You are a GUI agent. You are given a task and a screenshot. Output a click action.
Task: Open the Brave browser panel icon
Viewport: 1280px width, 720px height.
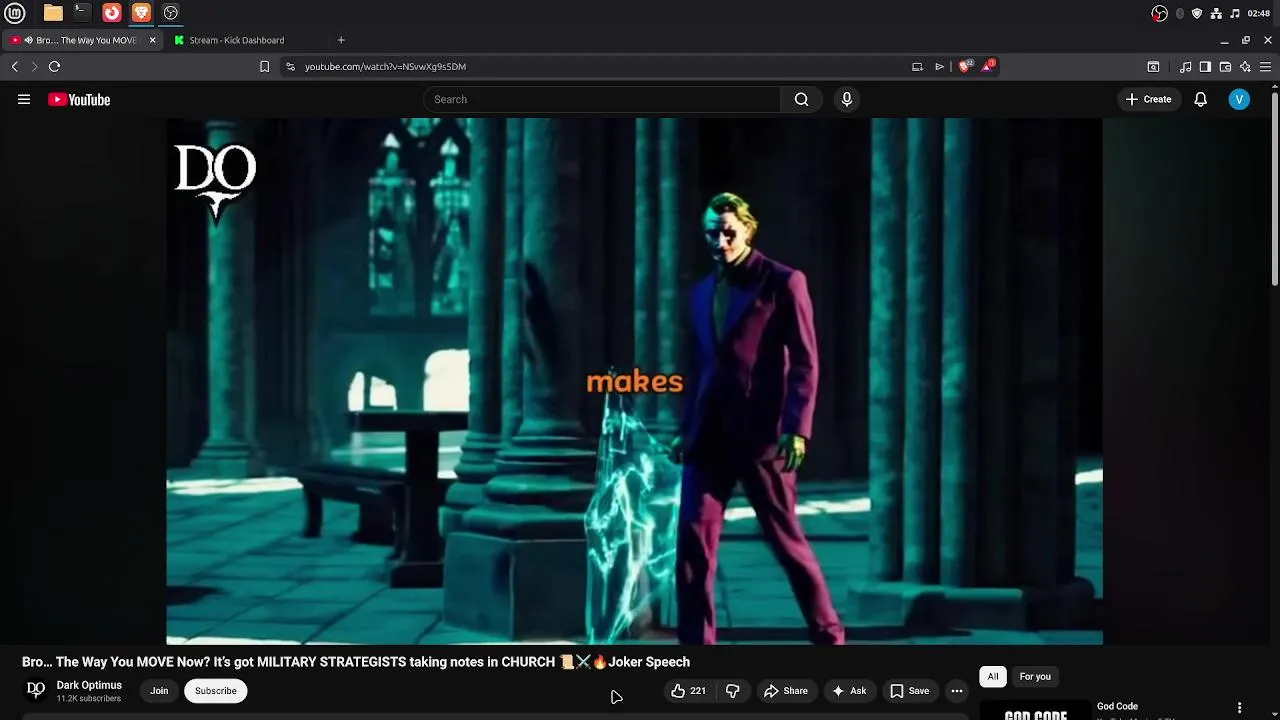pyautogui.click(x=141, y=13)
